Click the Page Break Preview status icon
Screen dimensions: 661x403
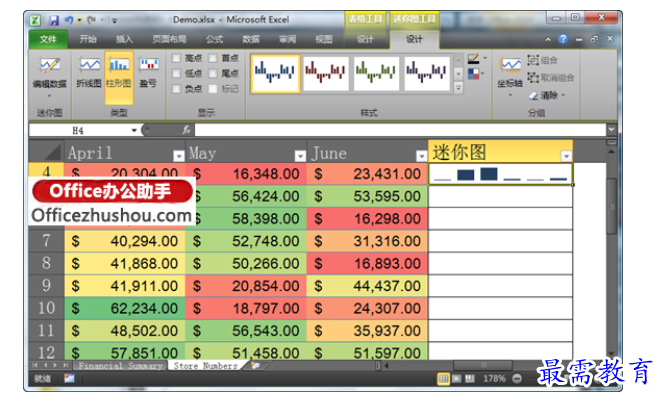470,379
